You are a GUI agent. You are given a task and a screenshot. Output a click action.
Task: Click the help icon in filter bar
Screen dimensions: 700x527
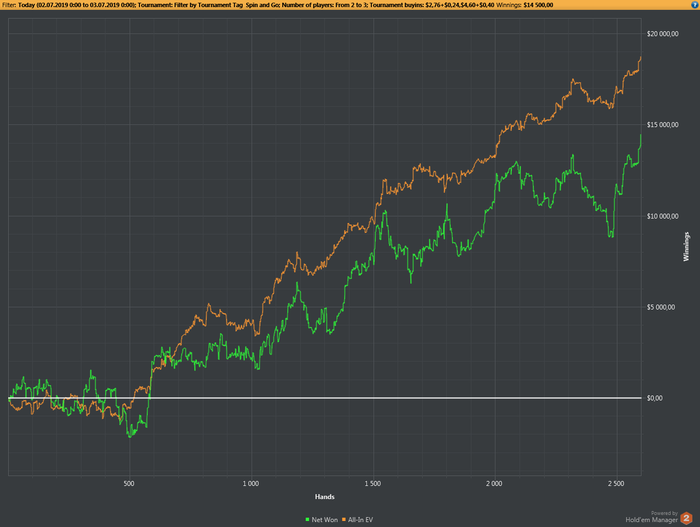(696, 5)
